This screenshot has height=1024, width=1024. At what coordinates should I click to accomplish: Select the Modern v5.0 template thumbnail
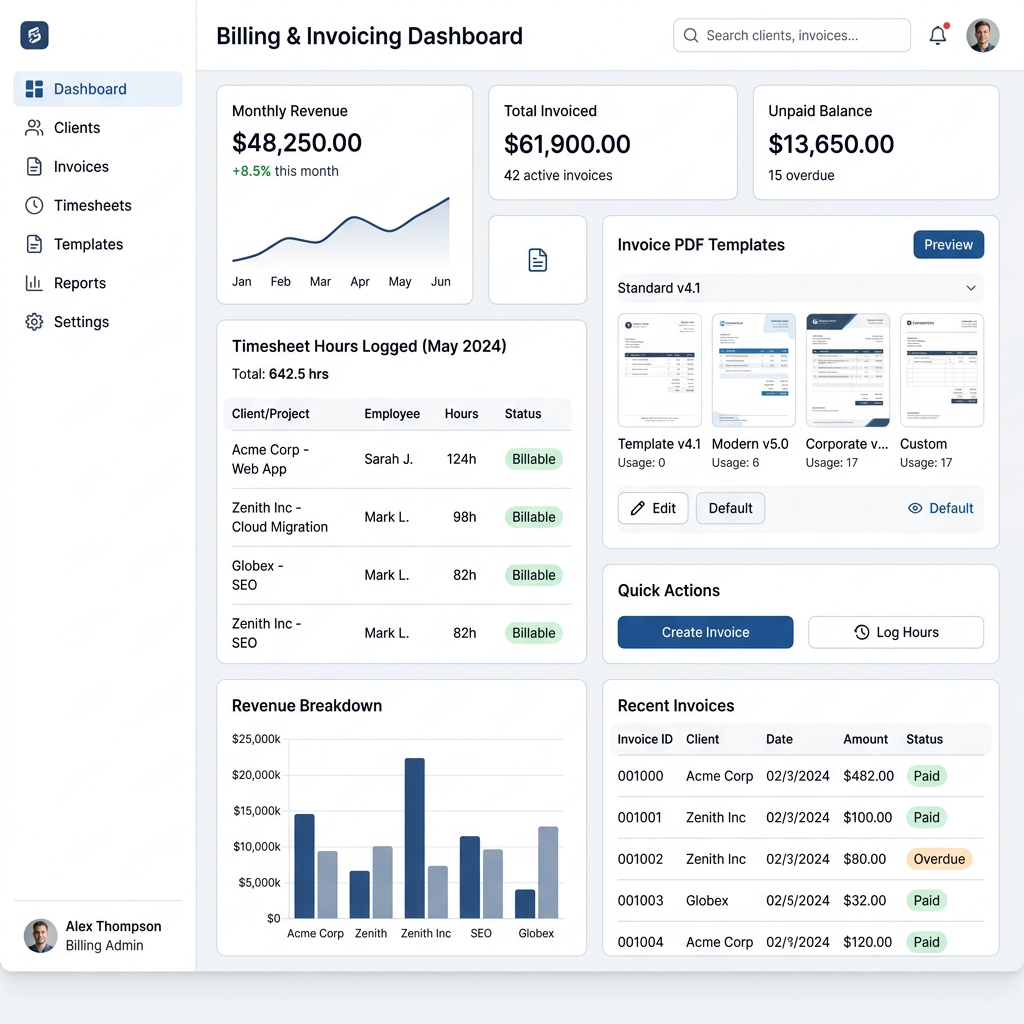753,370
